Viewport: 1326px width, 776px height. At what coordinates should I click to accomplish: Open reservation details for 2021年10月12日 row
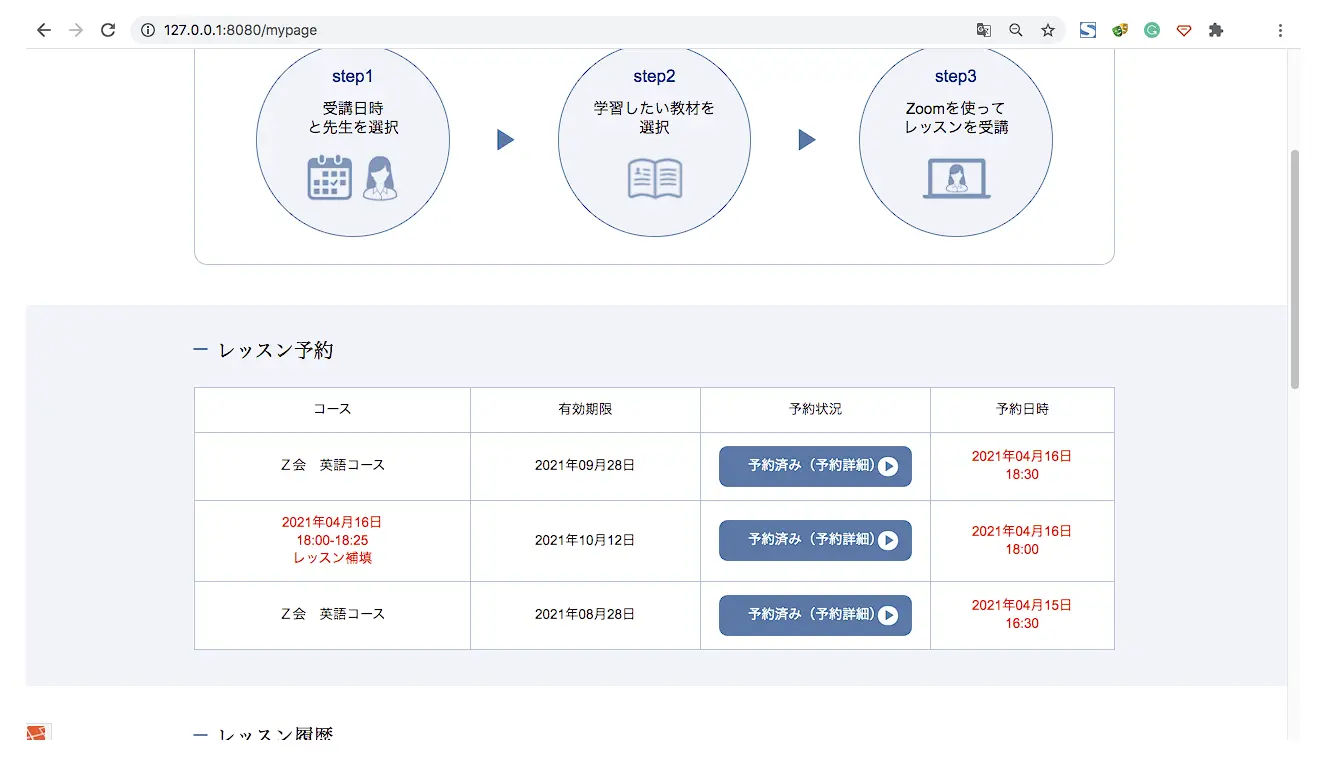(815, 540)
